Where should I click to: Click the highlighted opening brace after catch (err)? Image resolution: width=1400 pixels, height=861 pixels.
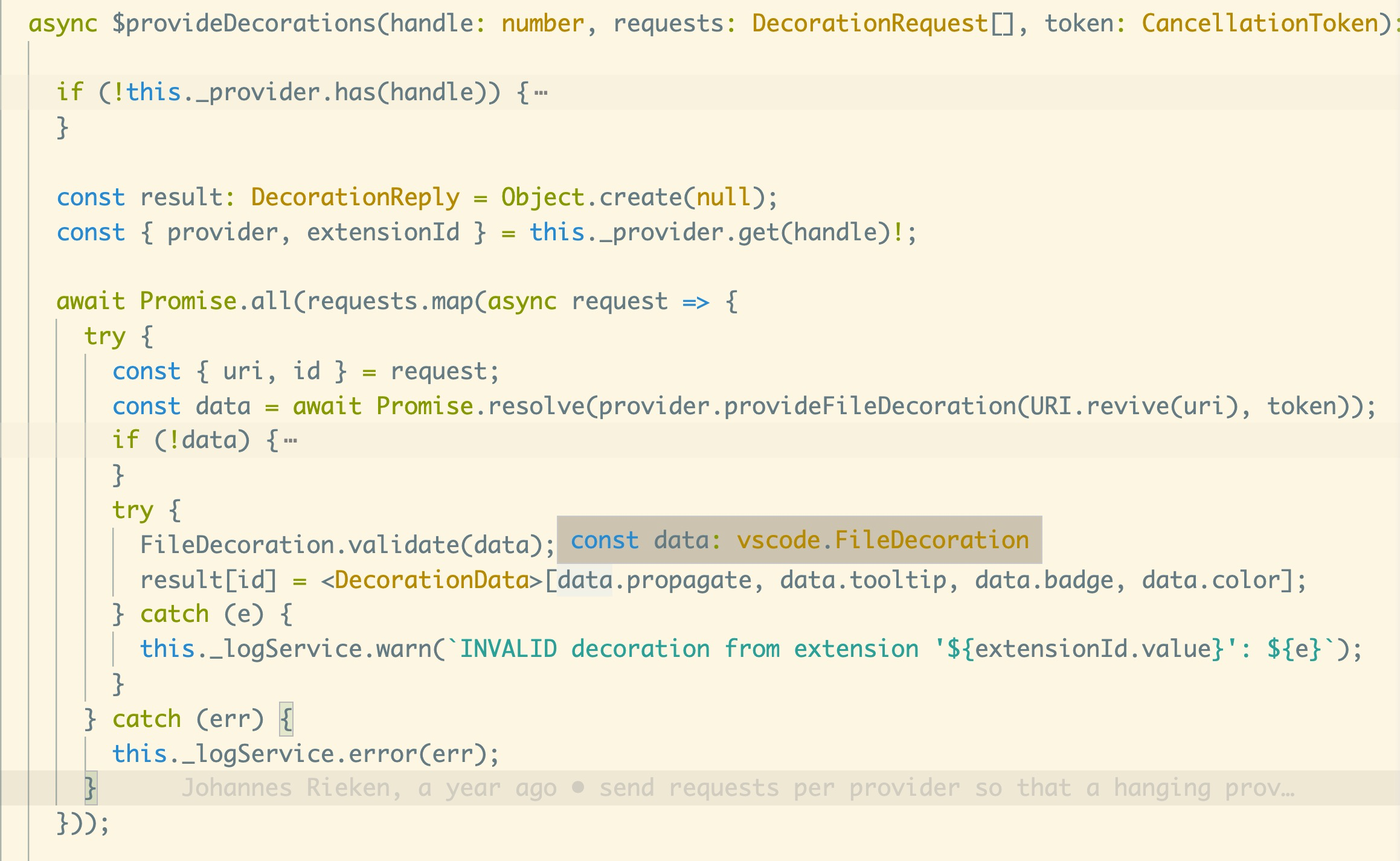tap(286, 719)
